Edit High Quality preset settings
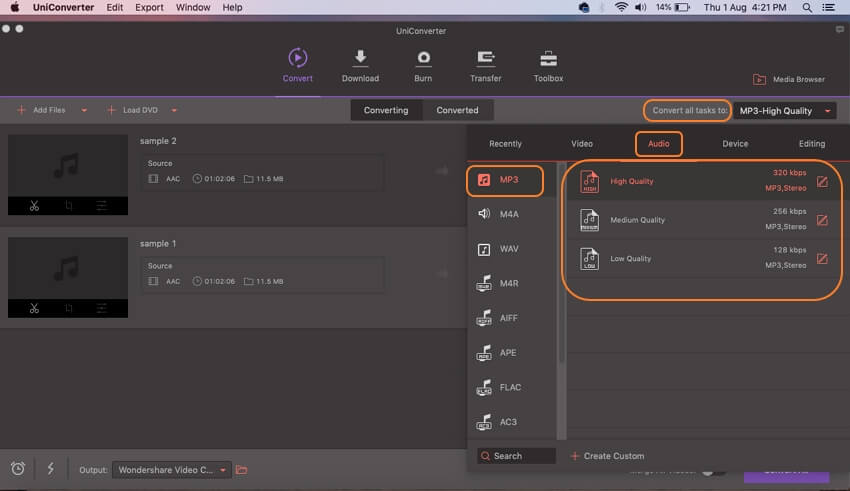Viewport: 850px width, 491px height. click(x=822, y=182)
